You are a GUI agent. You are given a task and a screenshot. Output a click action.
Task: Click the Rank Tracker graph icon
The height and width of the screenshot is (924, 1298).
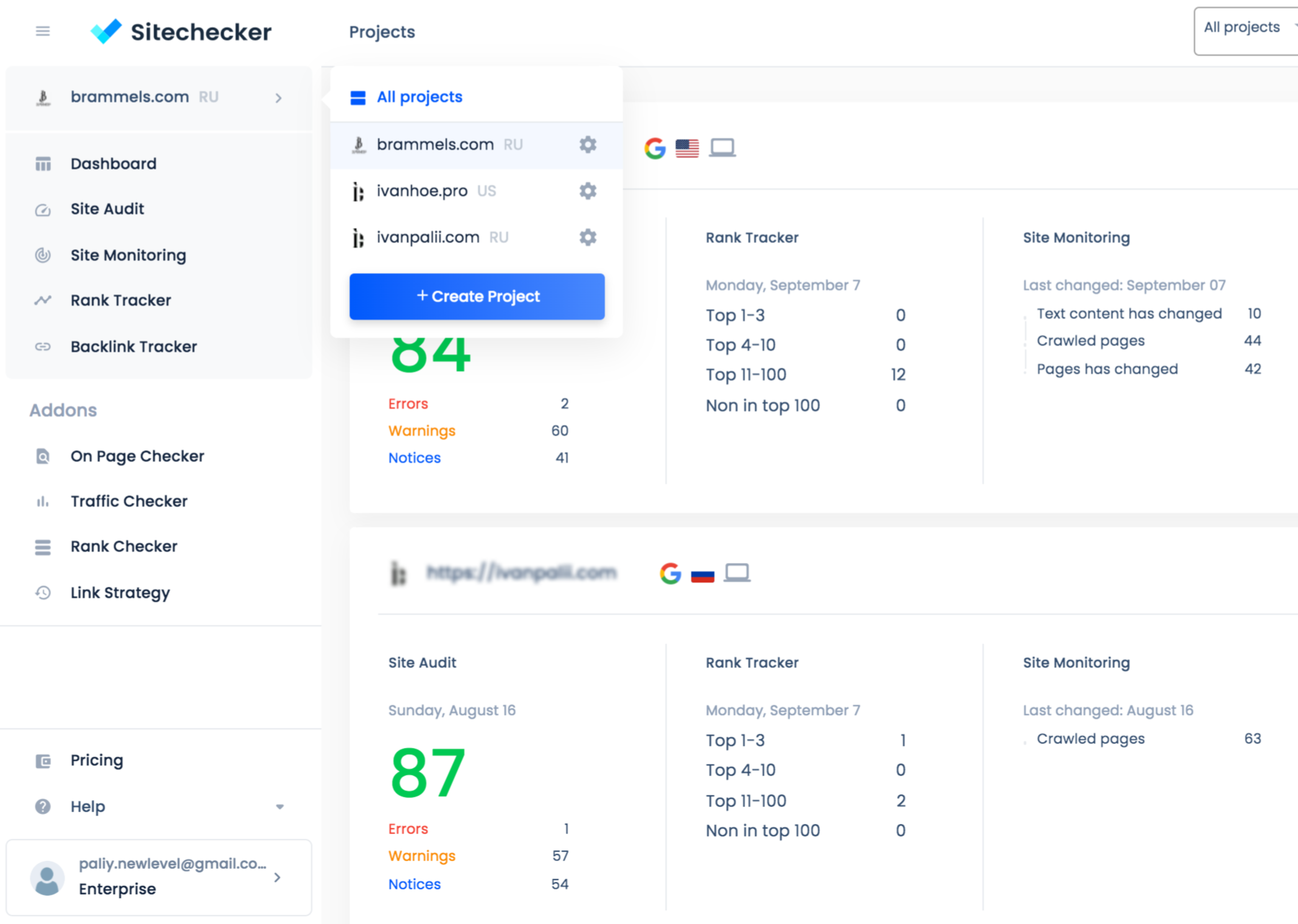tap(43, 300)
